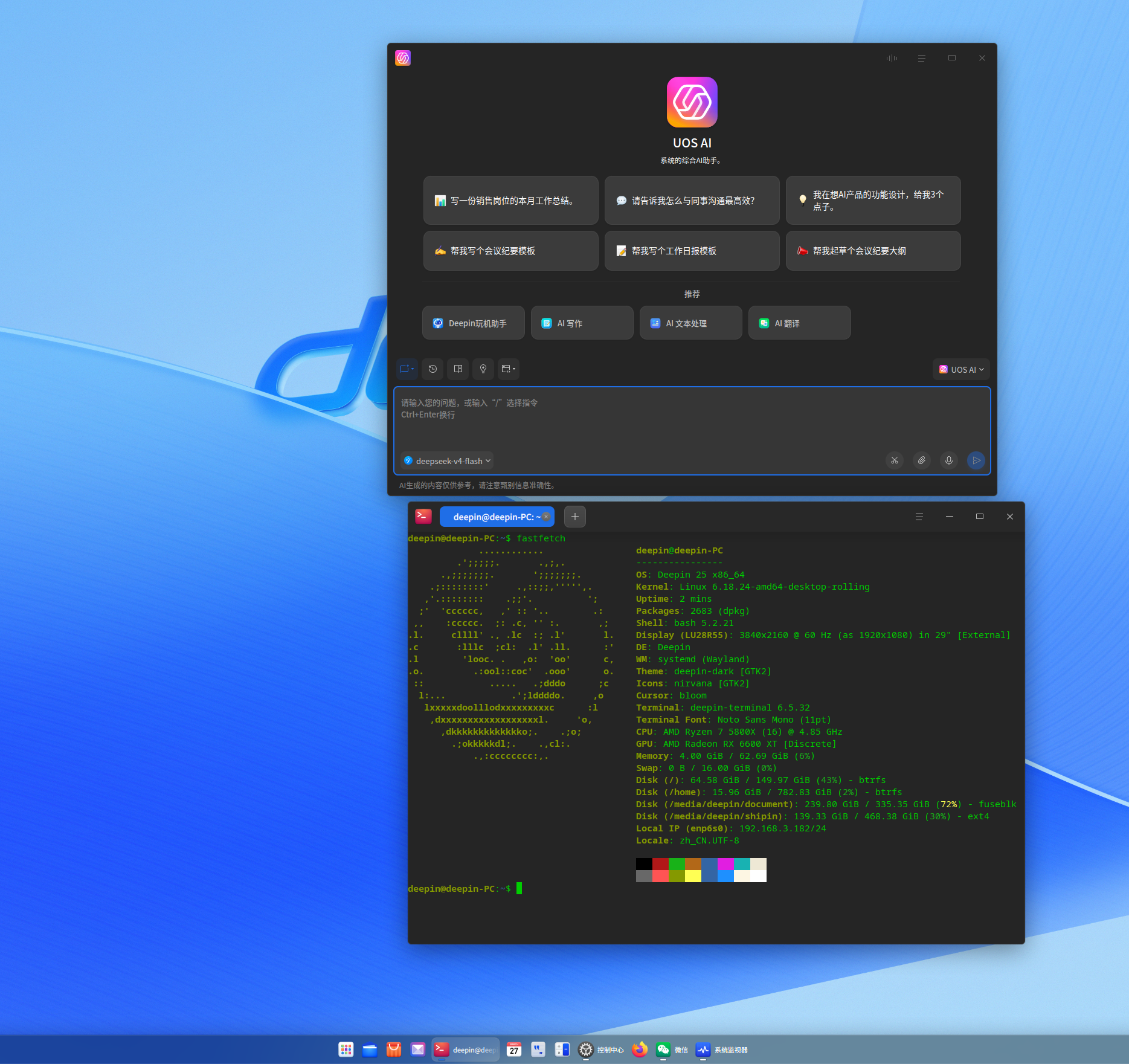
Task: Click the cyan color block in fastfetch output
Action: click(x=742, y=864)
